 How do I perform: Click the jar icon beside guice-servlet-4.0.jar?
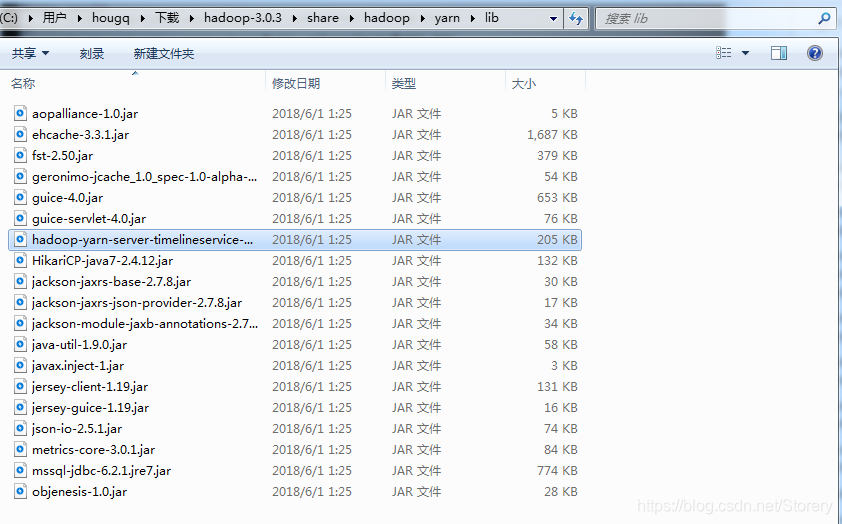[x=20, y=218]
